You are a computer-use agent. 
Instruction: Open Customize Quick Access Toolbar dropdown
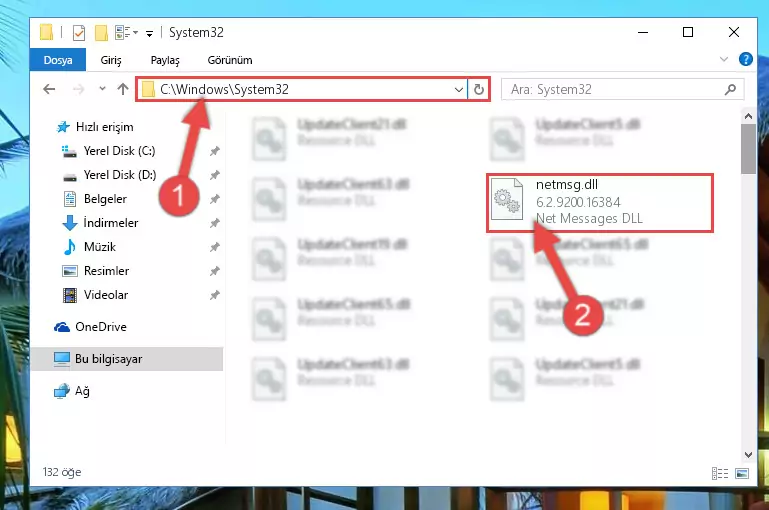click(149, 33)
